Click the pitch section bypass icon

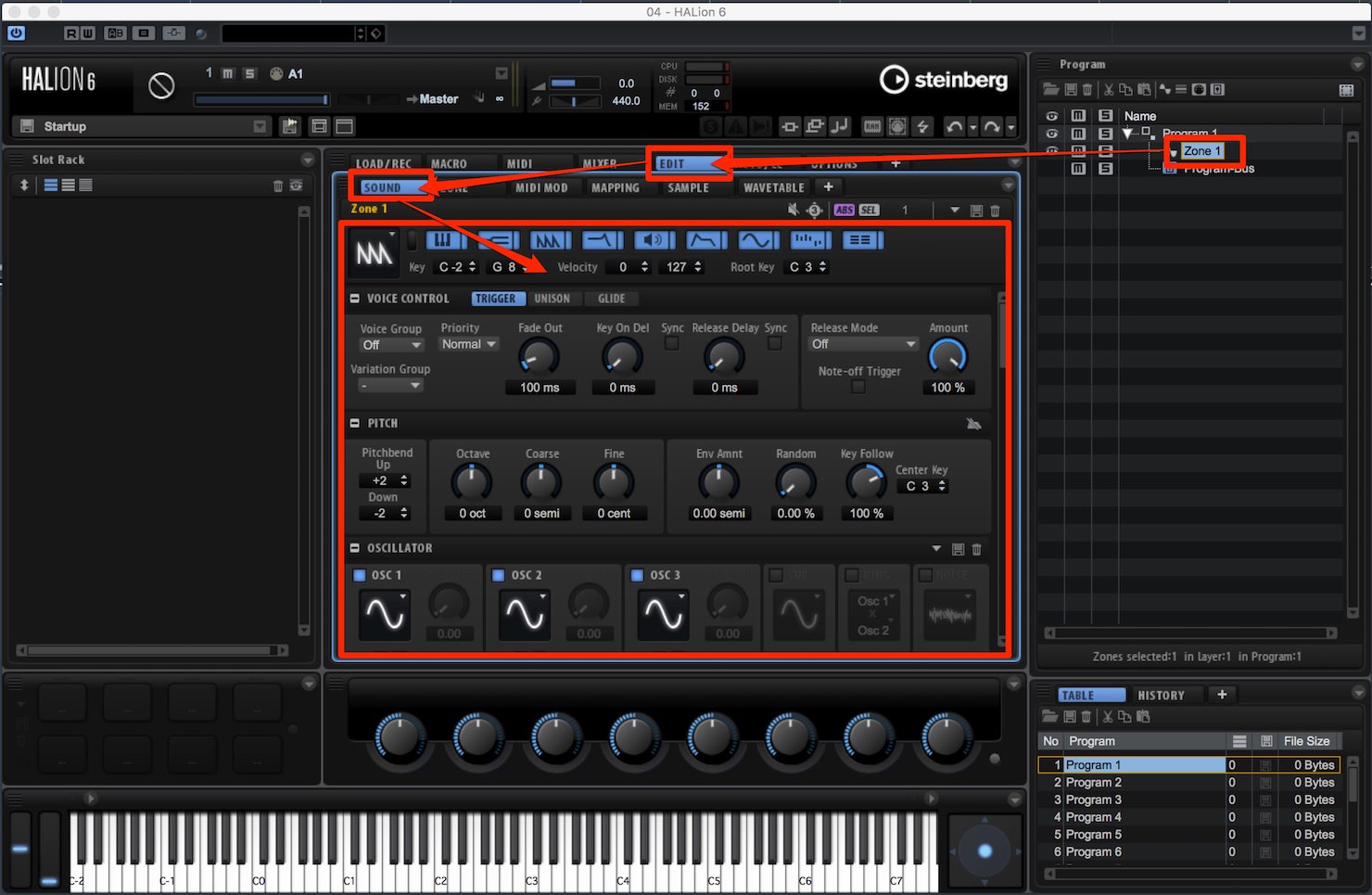pos(973,424)
